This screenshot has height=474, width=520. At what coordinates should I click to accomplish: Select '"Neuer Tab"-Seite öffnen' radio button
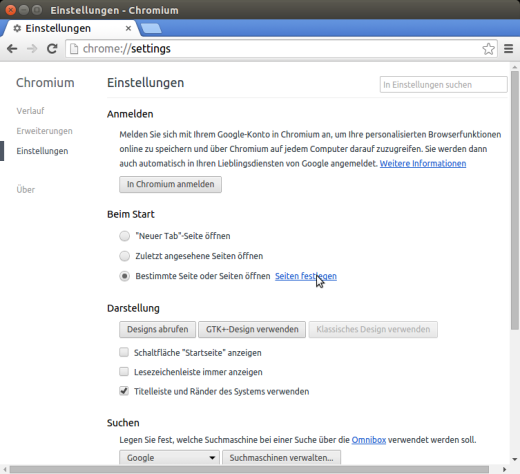[125, 236]
